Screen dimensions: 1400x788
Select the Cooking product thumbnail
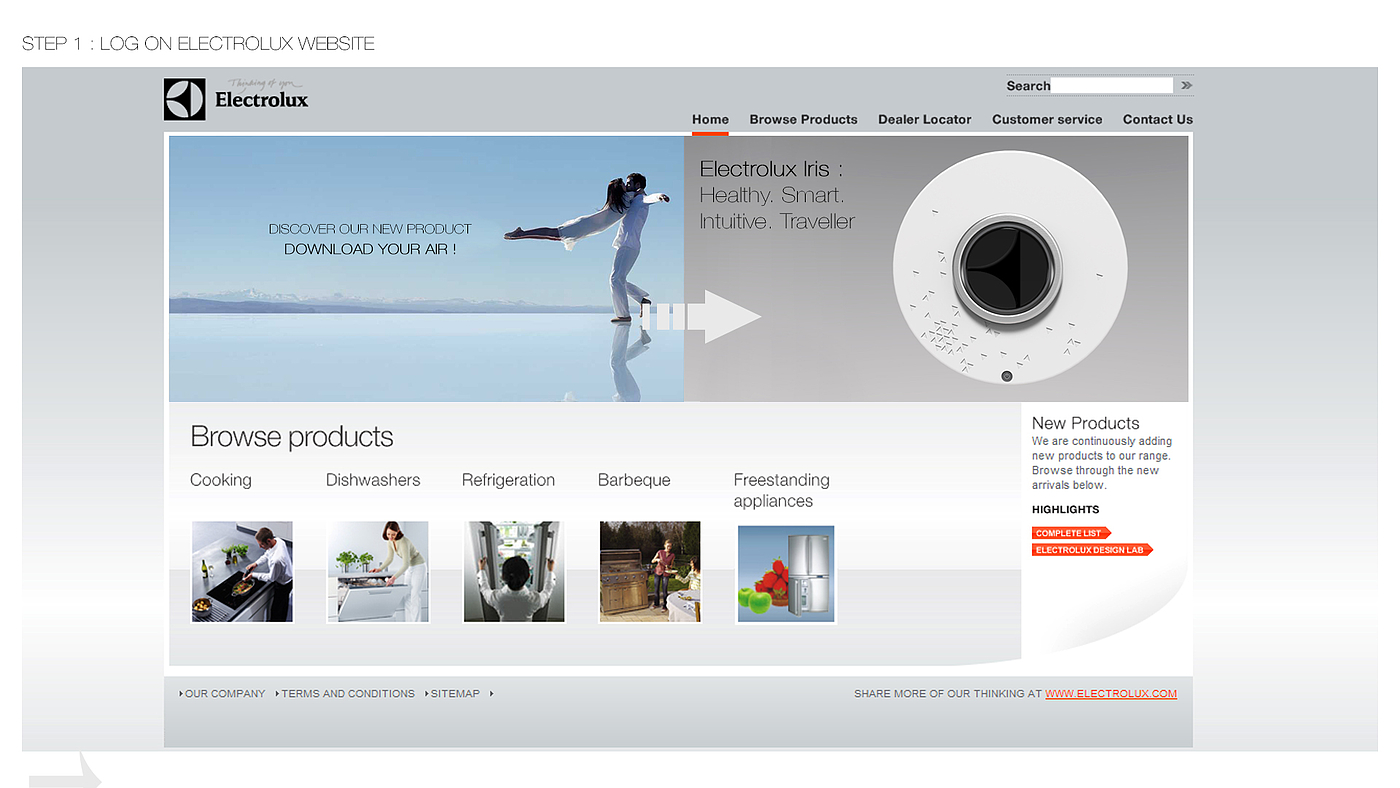(x=242, y=572)
